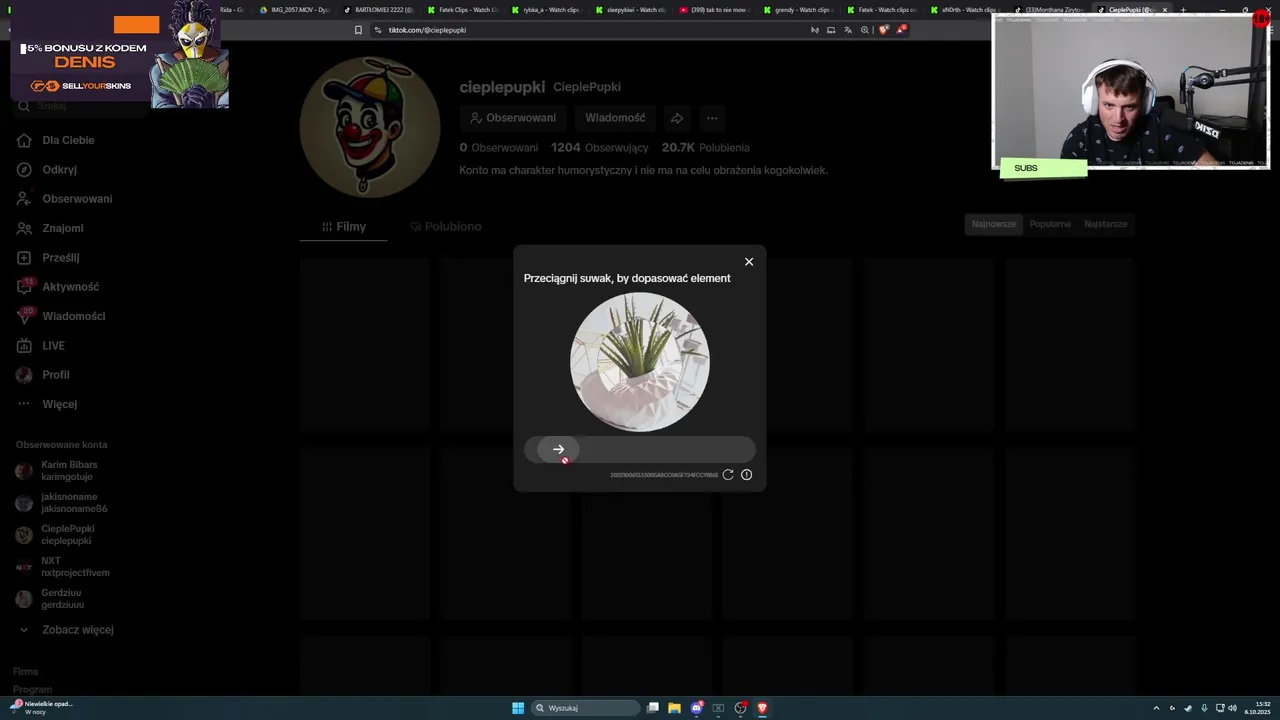The height and width of the screenshot is (720, 1280).
Task: Click the taskbar volume icon
Action: 1232,708
